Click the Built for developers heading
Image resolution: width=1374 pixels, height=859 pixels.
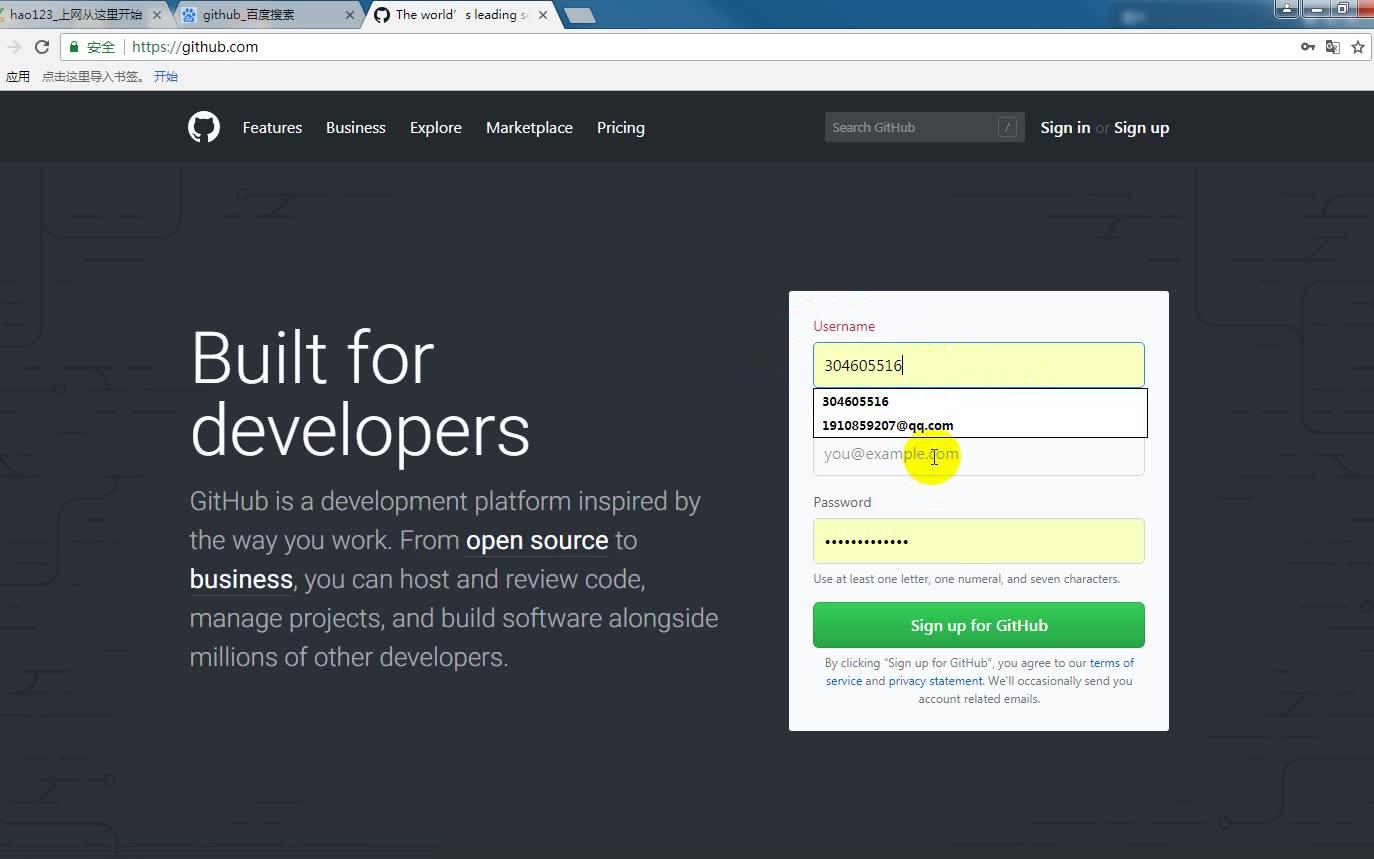point(360,394)
